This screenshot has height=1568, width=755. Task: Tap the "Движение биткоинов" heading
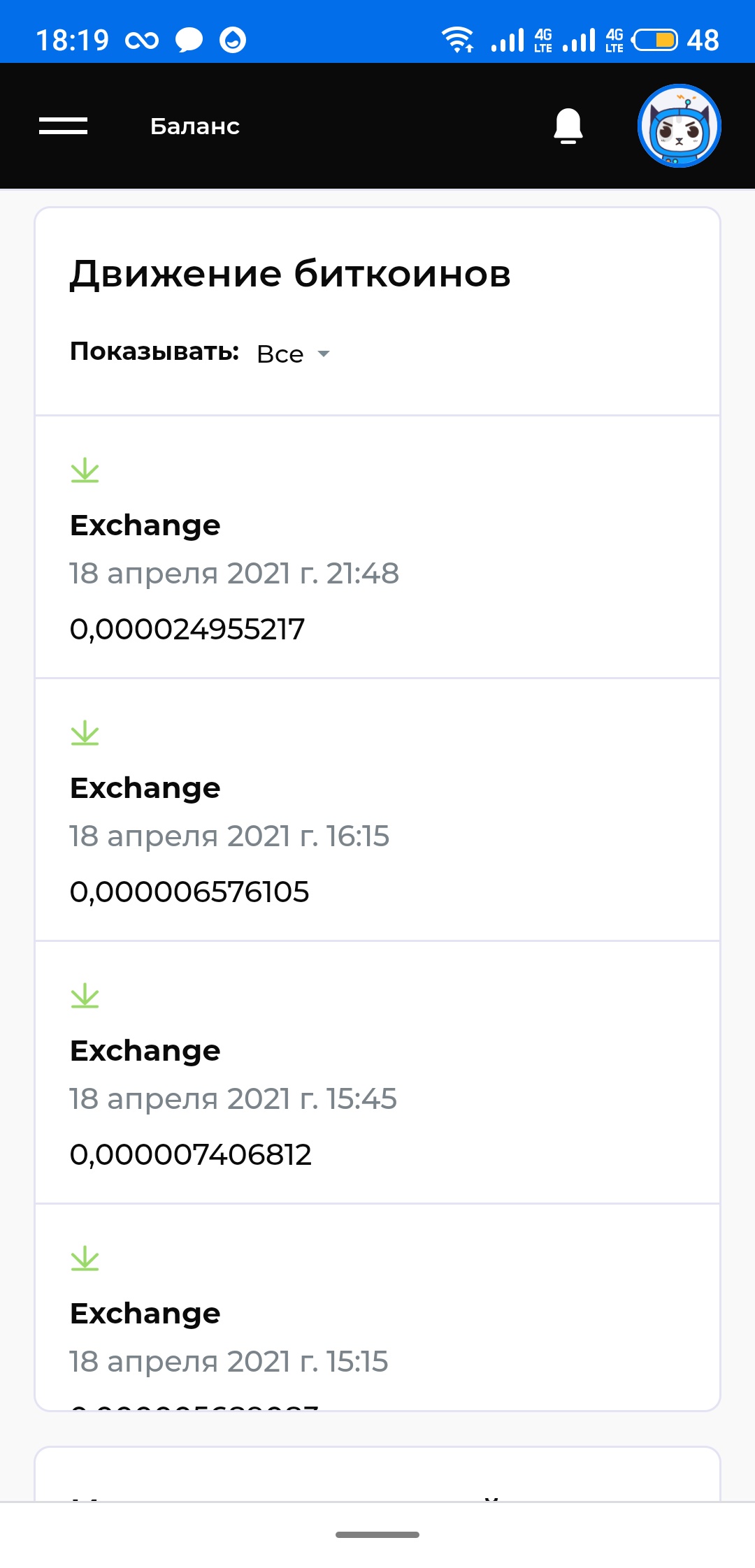click(290, 273)
